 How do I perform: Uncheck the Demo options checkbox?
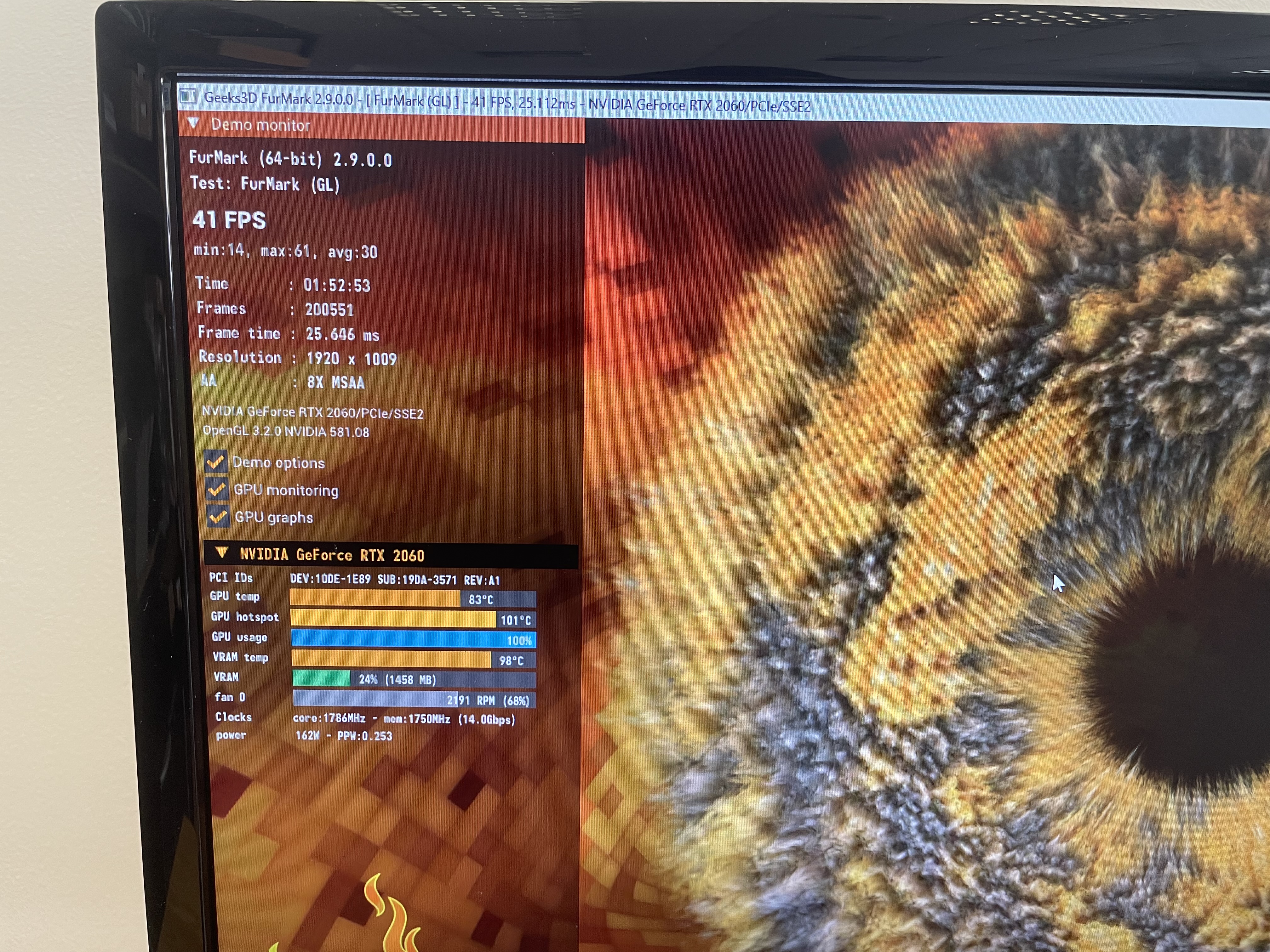(x=215, y=462)
